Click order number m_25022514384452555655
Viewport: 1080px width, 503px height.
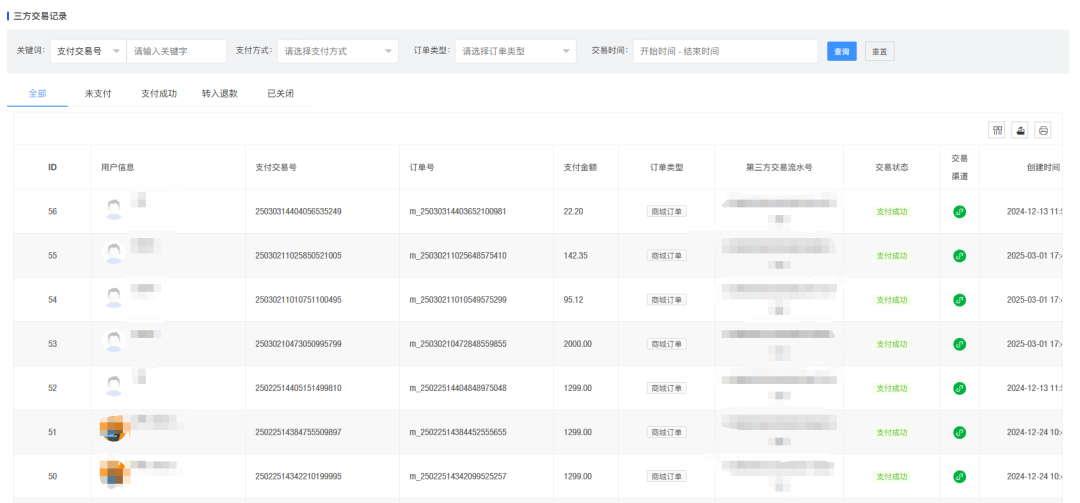click(x=458, y=432)
